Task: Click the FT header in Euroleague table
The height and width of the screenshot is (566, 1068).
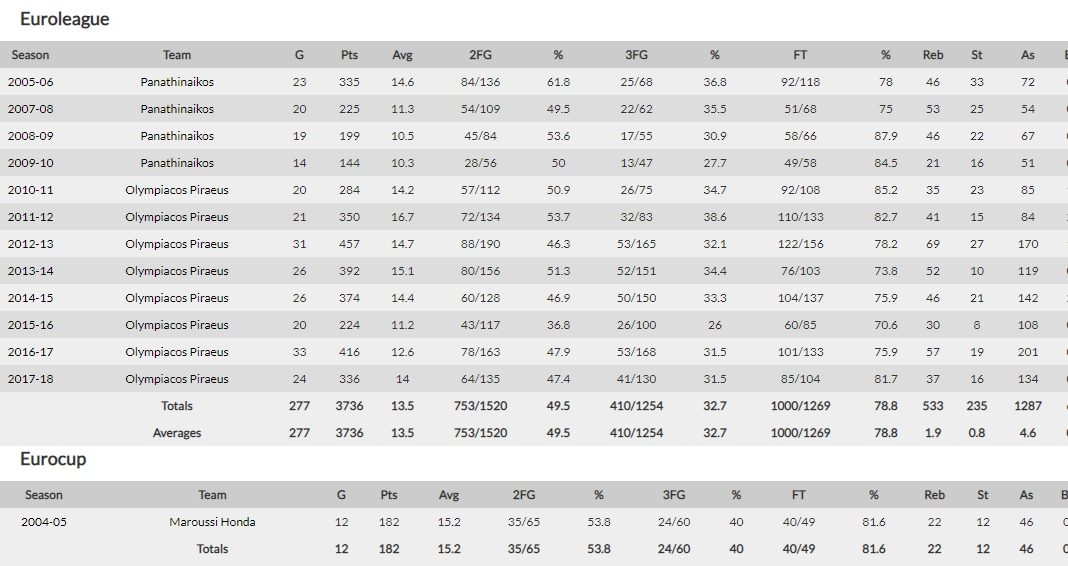Action: pos(800,55)
